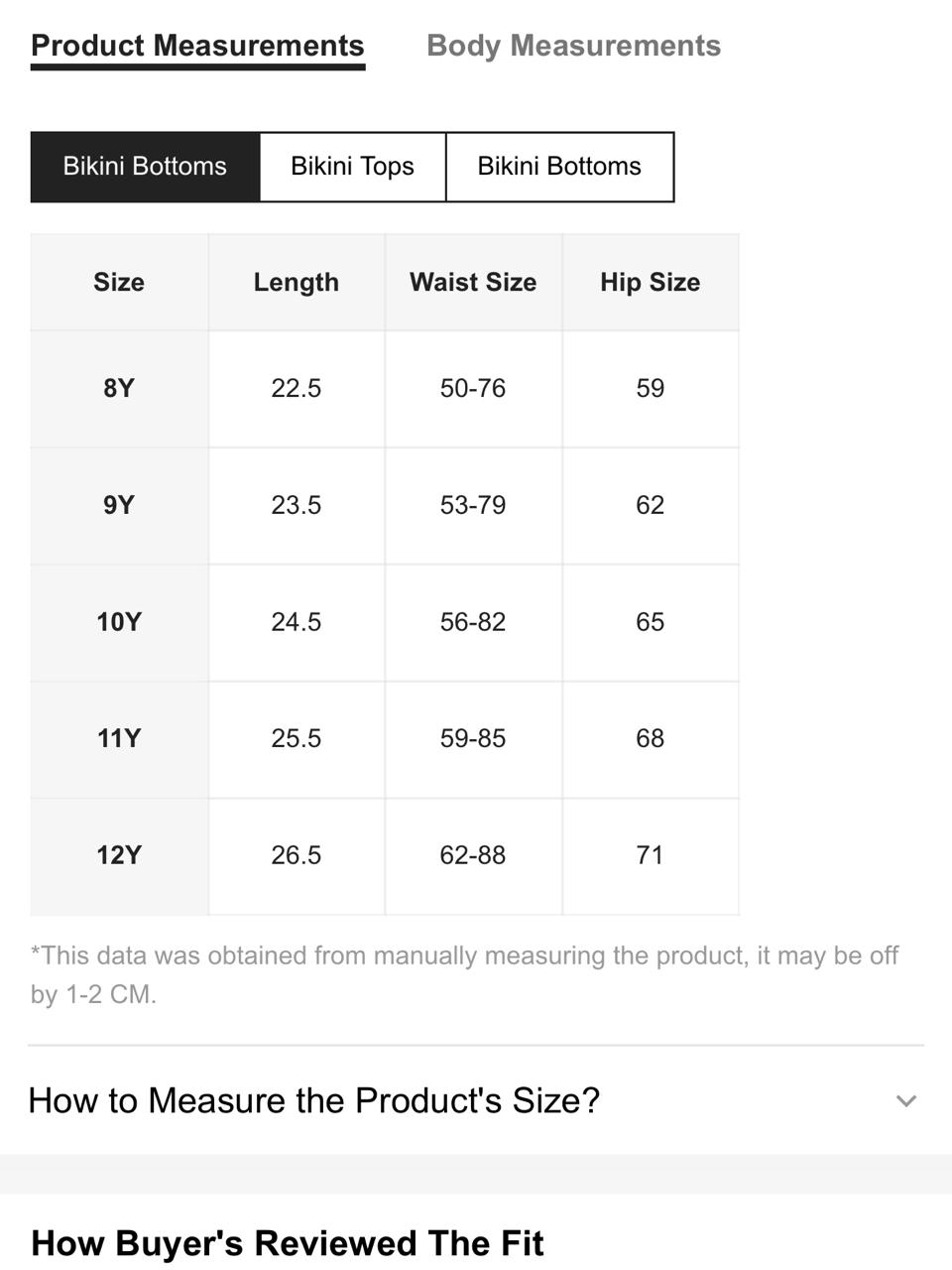Select the Product Measurements tab
This screenshot has width=952, height=1270.
tap(197, 46)
